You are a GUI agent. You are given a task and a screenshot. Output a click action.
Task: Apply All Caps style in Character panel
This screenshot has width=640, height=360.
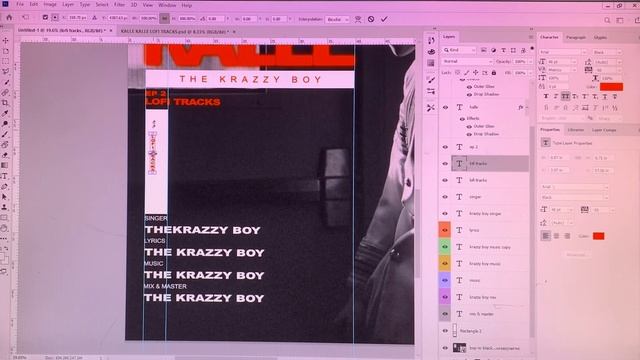565,96
